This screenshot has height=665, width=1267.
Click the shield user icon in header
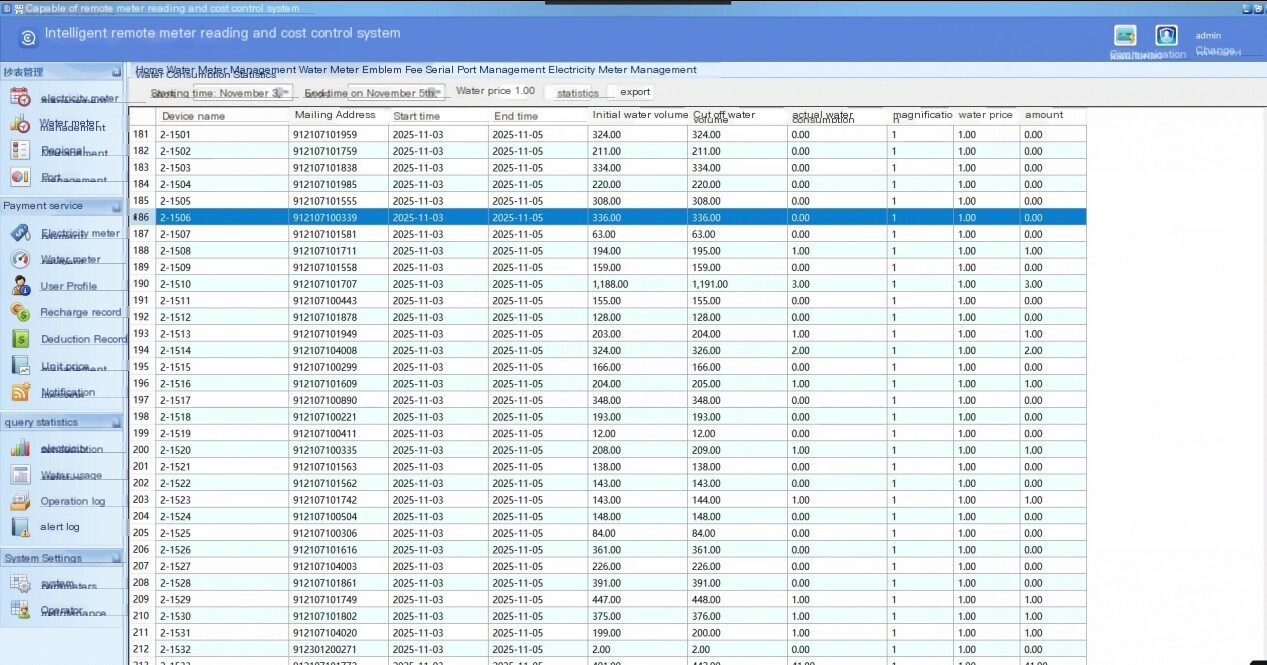(x=1166, y=35)
